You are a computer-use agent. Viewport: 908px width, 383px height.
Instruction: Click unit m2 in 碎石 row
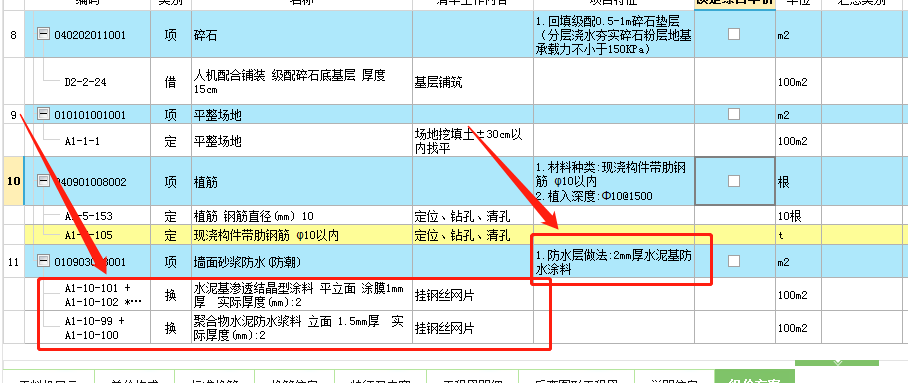(x=783, y=35)
